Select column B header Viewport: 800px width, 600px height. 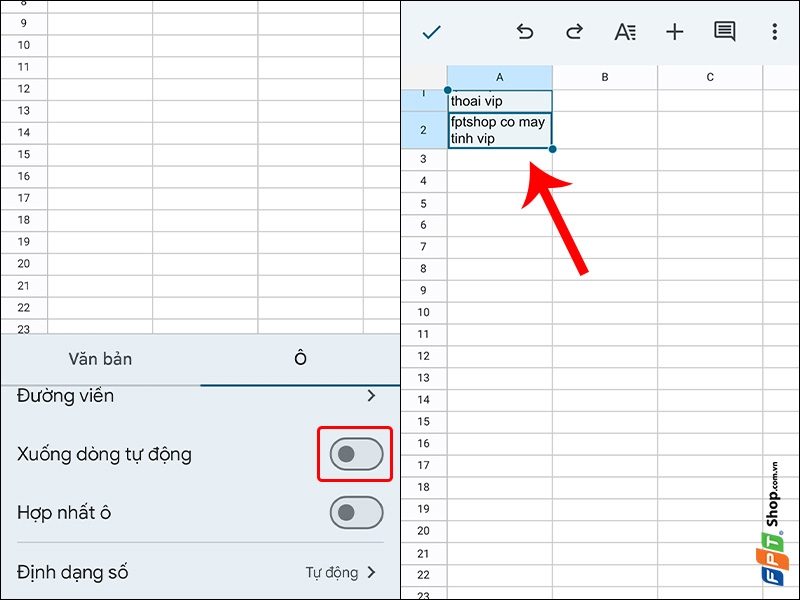[605, 77]
